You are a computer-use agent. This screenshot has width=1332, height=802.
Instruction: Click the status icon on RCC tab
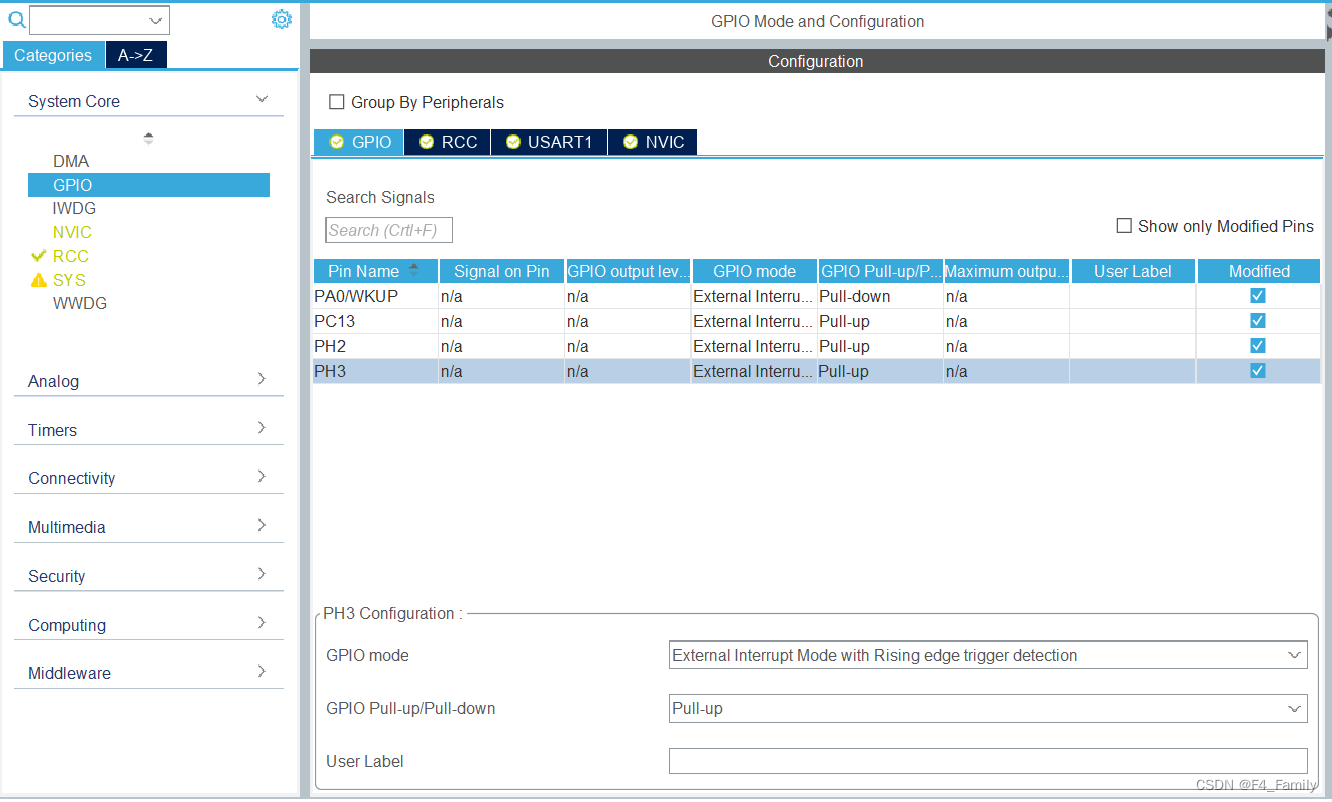[427, 142]
